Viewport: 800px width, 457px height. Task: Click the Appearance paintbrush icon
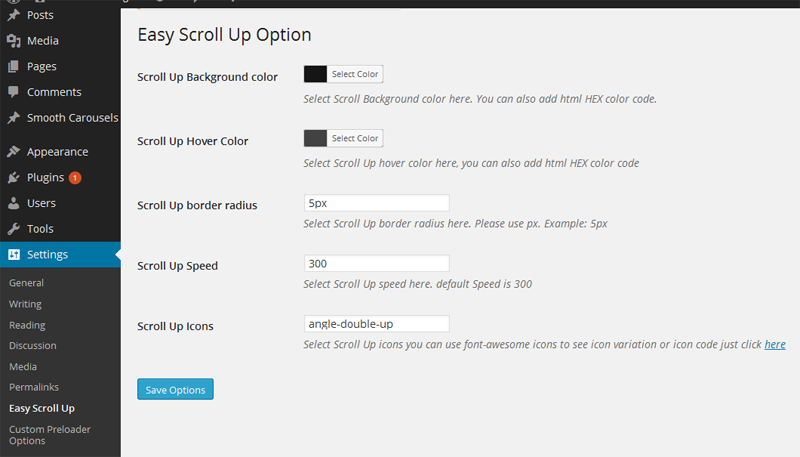(x=14, y=151)
